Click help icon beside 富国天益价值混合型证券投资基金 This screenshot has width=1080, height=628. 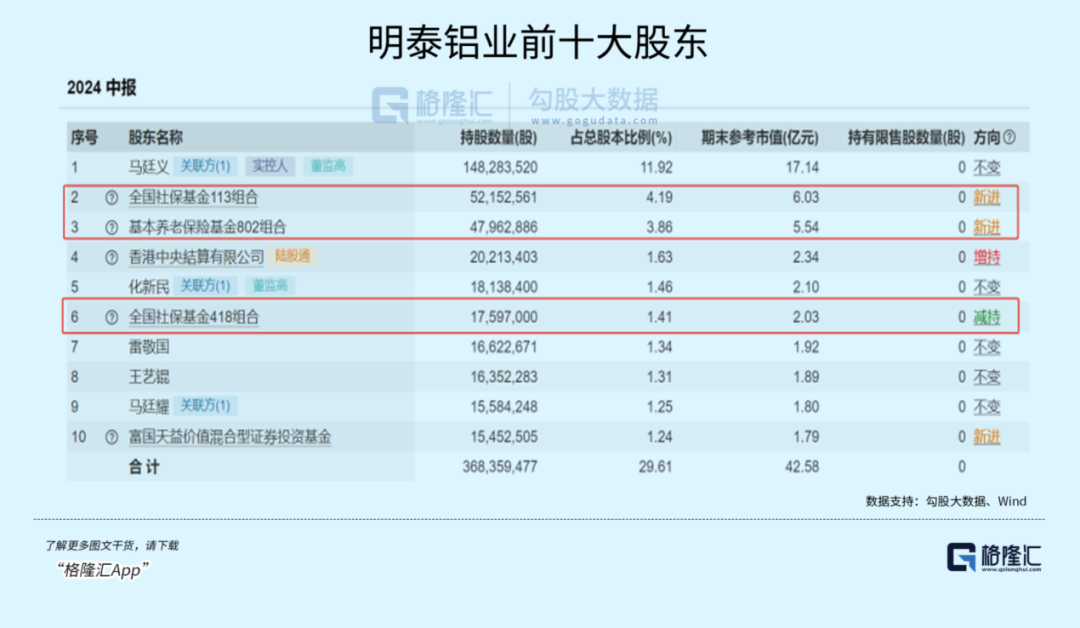[112, 437]
